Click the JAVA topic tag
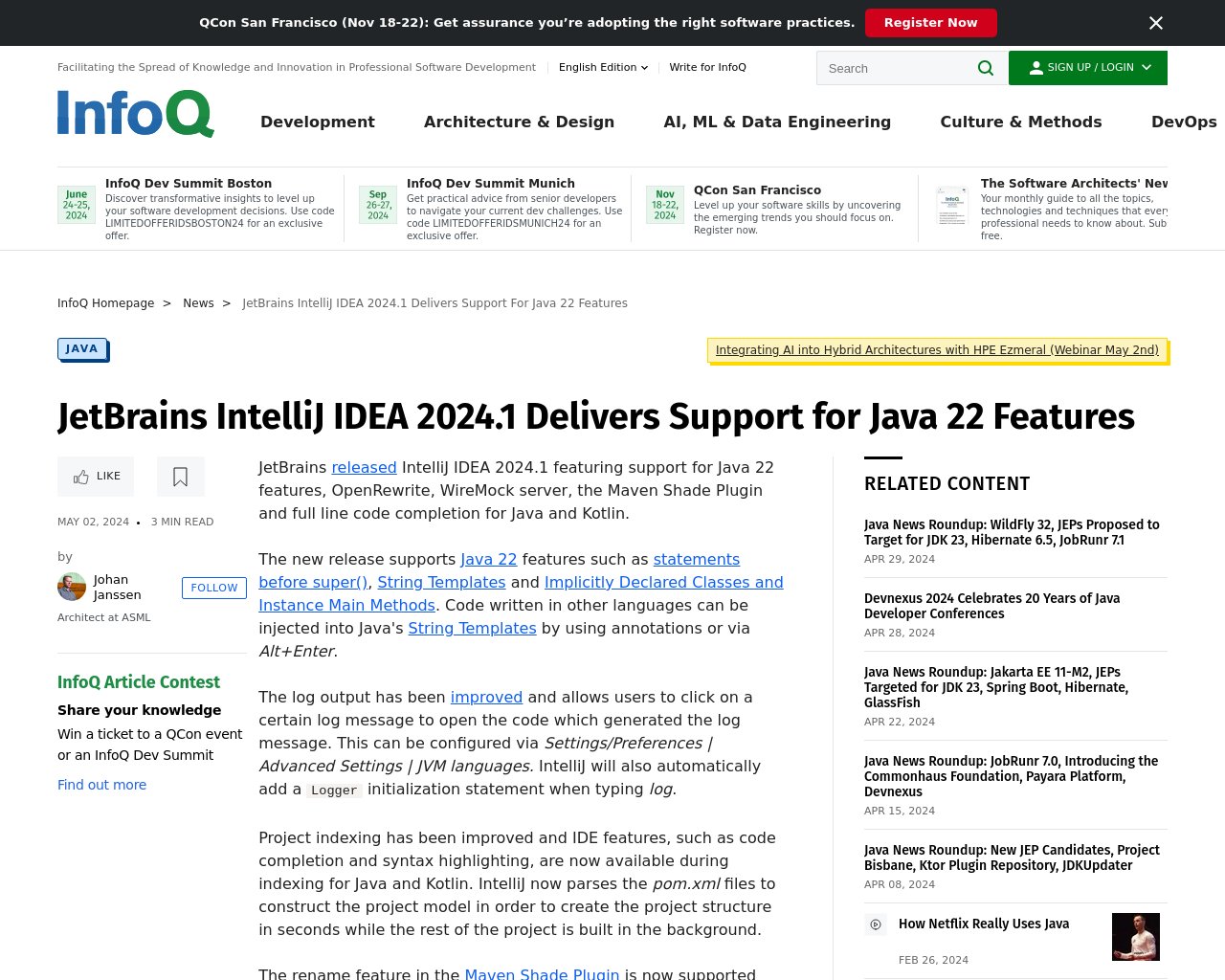Image resolution: width=1225 pixels, height=980 pixels. coord(82,348)
